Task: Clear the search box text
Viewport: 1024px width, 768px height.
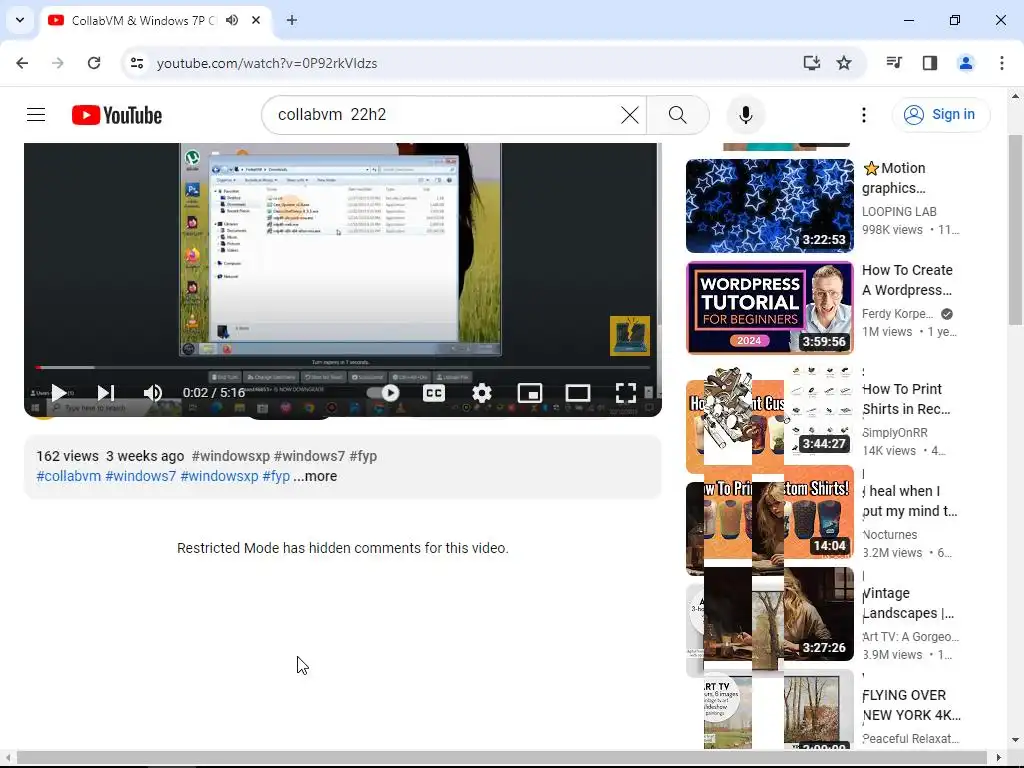Action: point(630,115)
